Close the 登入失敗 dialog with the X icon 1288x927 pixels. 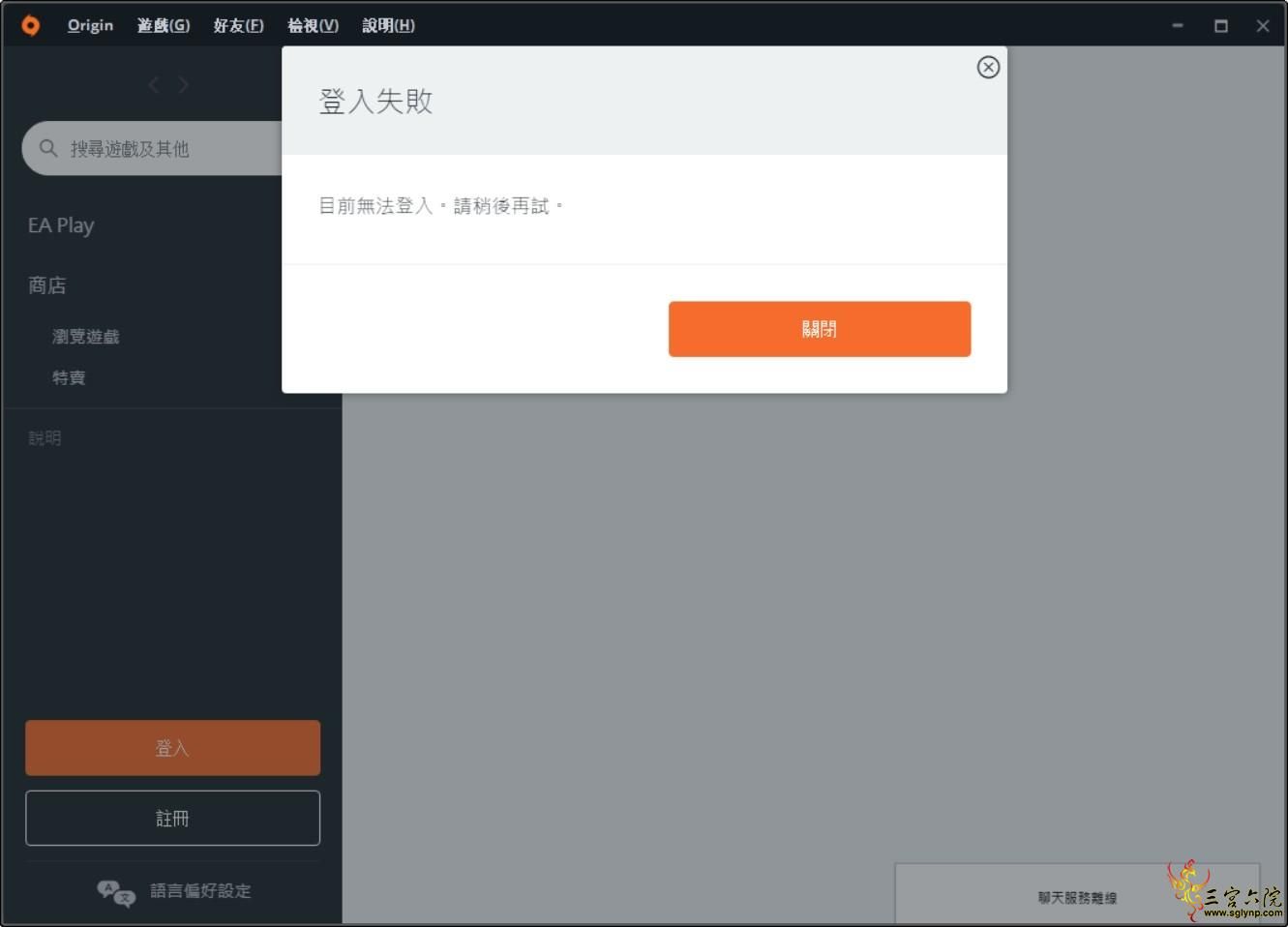[x=988, y=67]
